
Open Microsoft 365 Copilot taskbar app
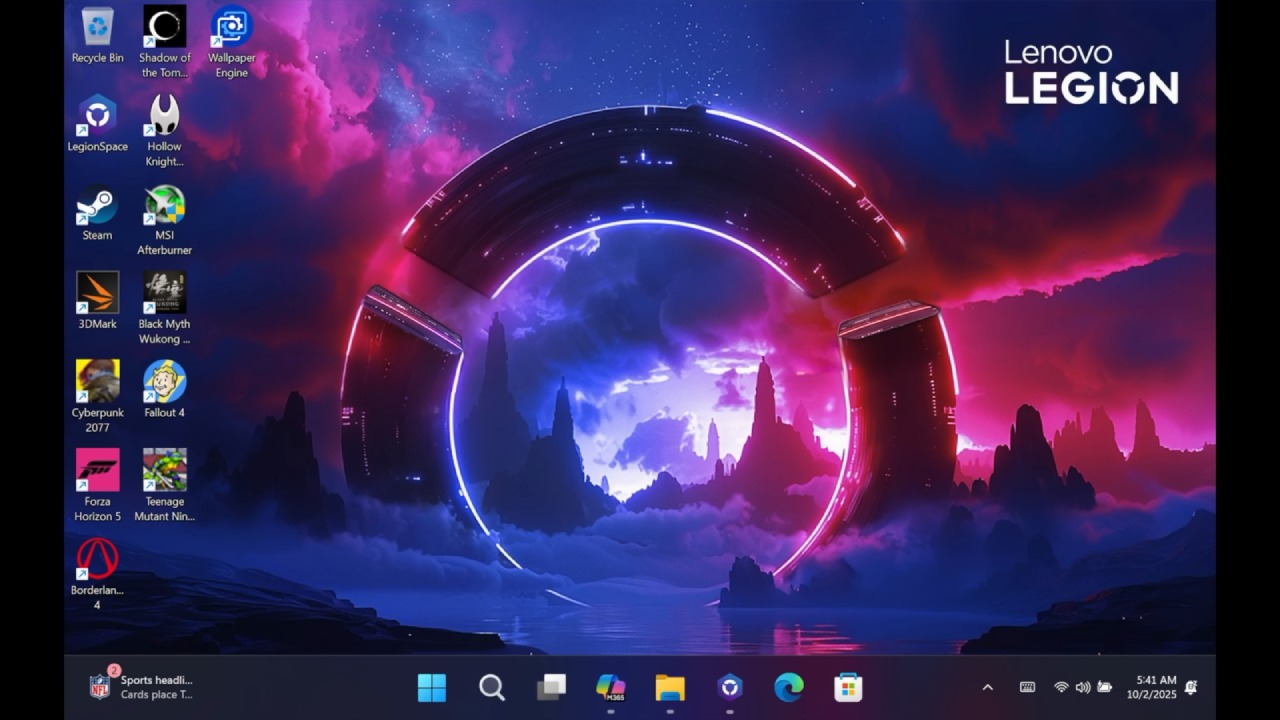(610, 687)
